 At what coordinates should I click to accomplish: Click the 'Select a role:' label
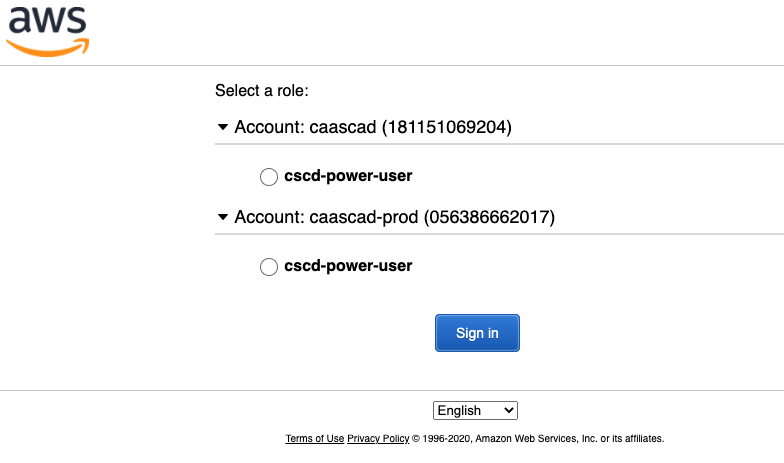[x=262, y=90]
